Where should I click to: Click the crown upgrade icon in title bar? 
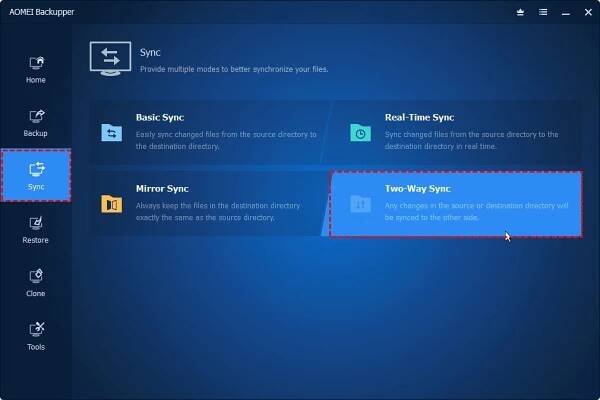520,12
